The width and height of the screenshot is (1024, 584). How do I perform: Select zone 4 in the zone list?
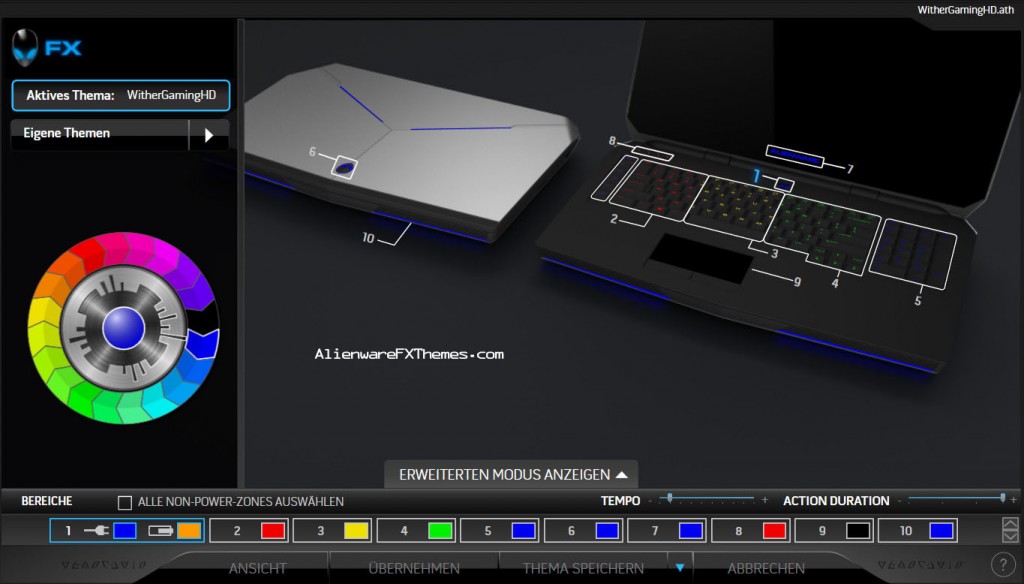[x=416, y=530]
